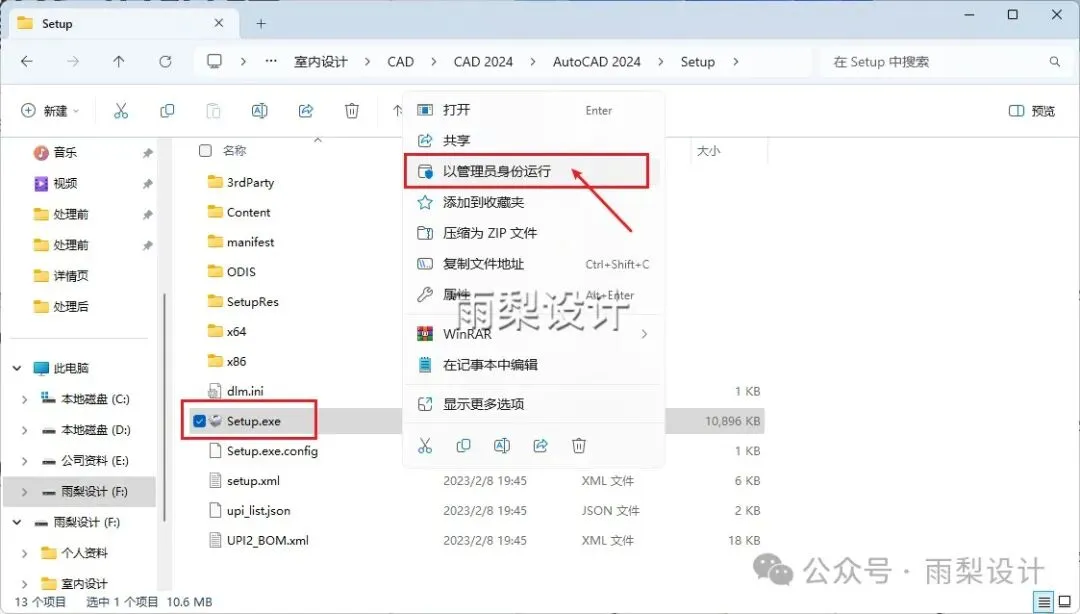The width and height of the screenshot is (1080, 614).
Task: Click the Share icon in the toolbar
Action: (x=306, y=111)
